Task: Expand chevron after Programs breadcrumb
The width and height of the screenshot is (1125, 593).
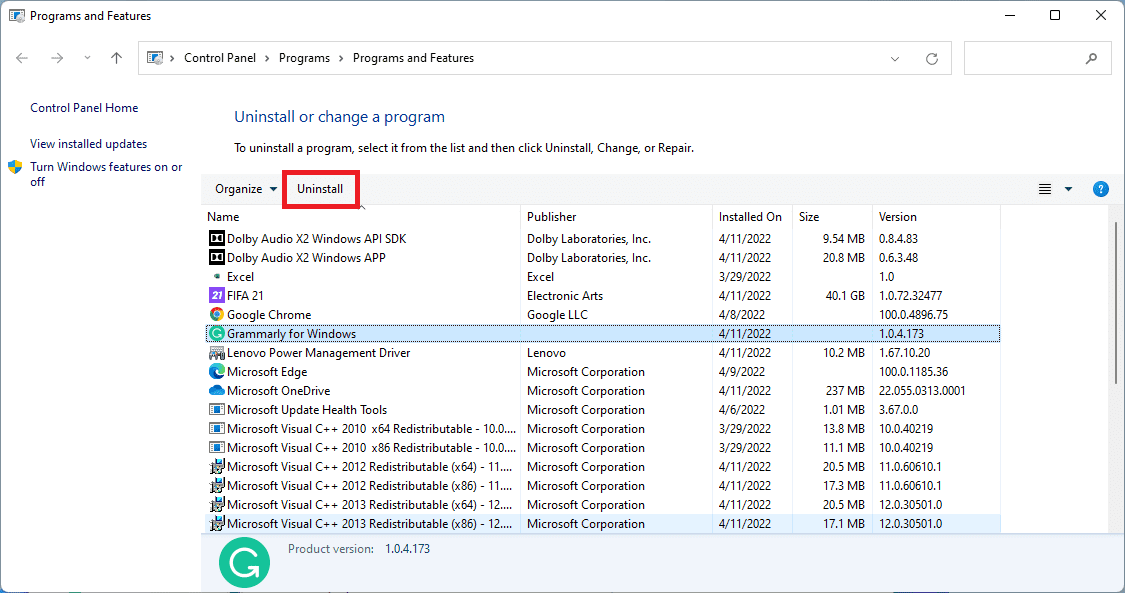Action: (x=342, y=58)
